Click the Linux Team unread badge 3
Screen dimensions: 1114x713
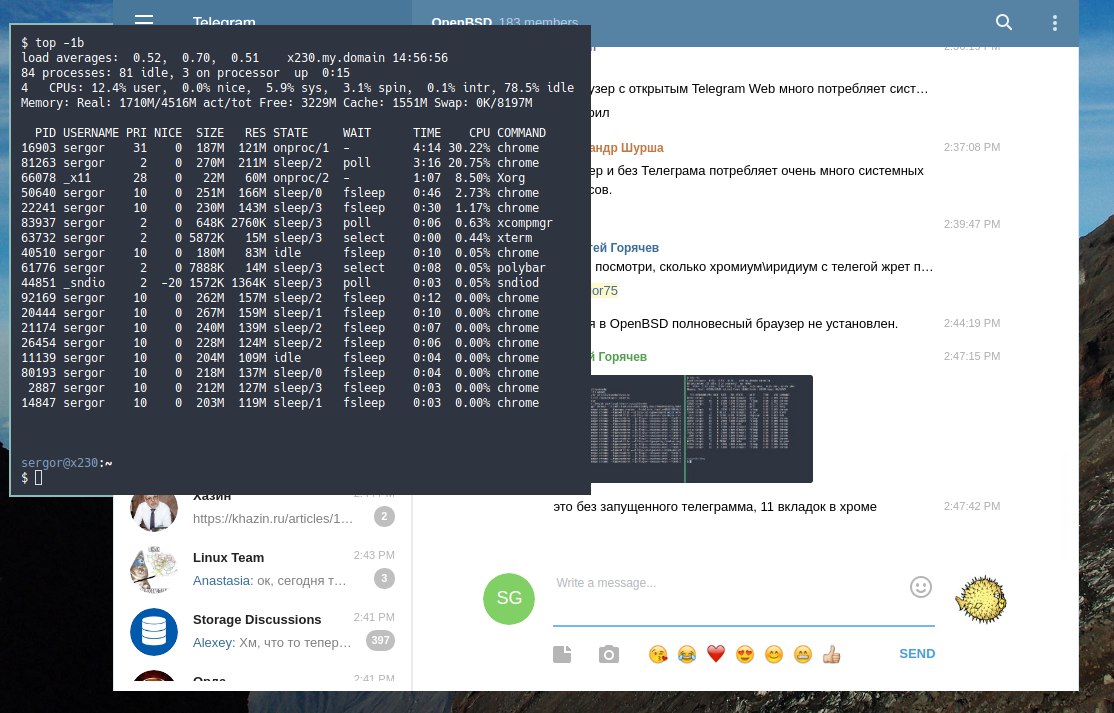(384, 579)
